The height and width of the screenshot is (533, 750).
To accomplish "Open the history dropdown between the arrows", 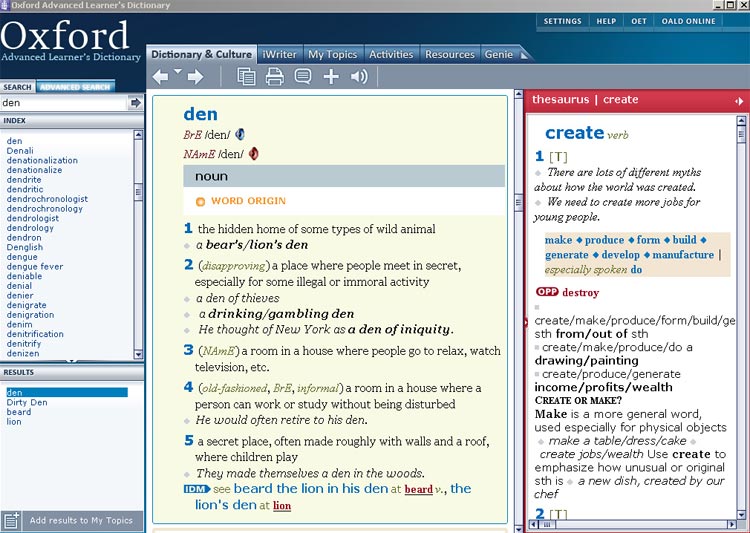I will pyautogui.click(x=177, y=71).
